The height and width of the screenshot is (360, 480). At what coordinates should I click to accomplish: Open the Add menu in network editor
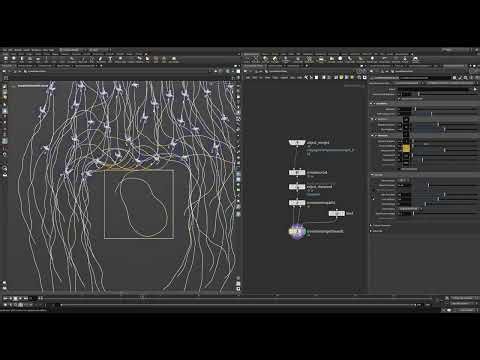pos(248,77)
